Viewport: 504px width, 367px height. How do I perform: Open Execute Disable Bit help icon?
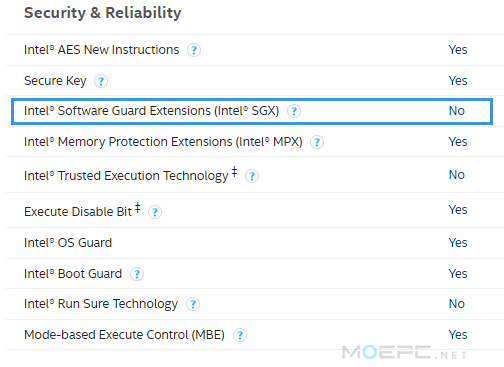coord(155,212)
